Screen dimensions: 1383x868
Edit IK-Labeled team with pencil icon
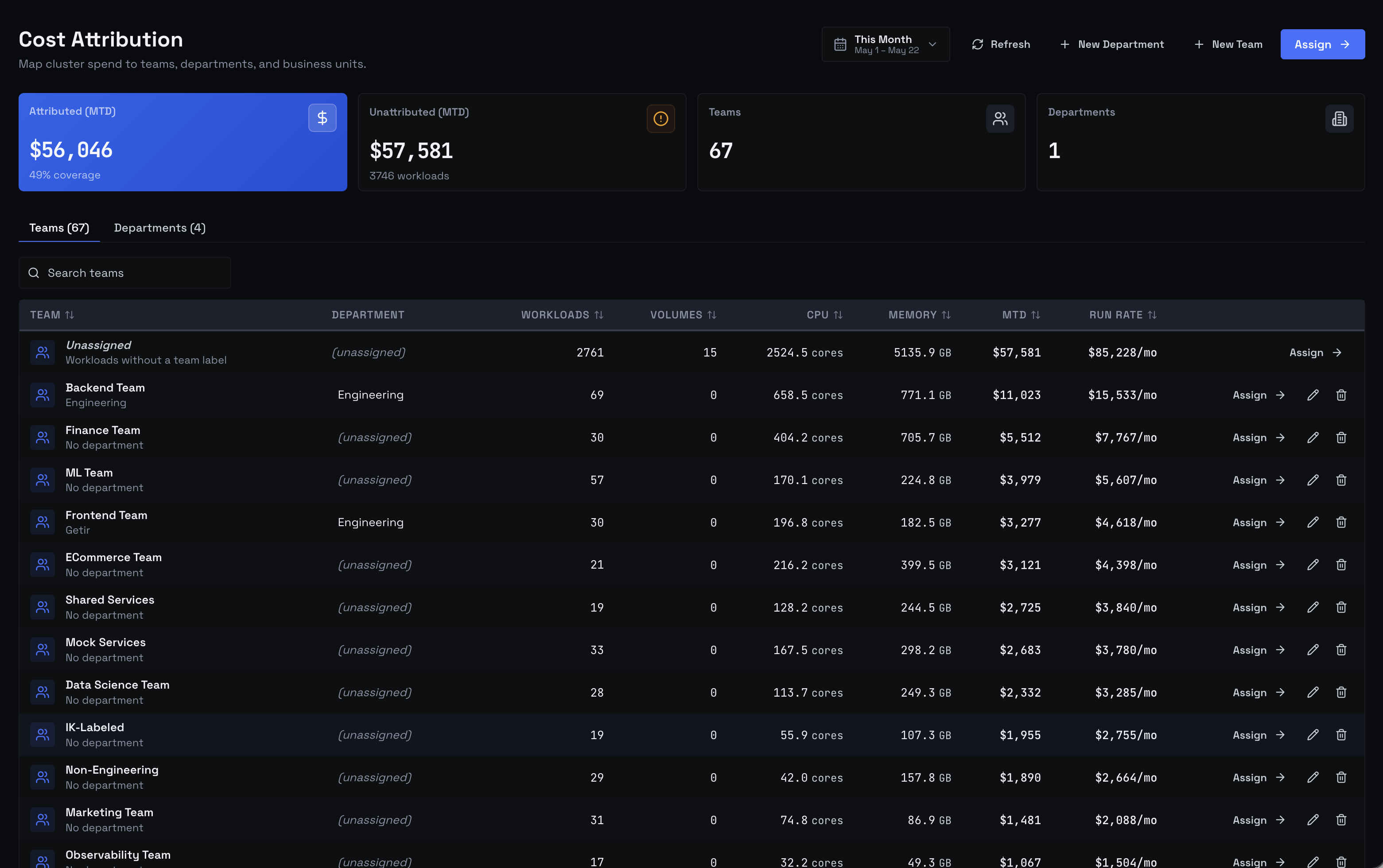tap(1313, 735)
